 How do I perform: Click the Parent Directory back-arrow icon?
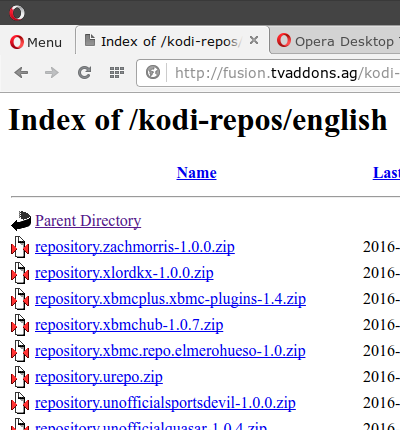(x=21, y=221)
